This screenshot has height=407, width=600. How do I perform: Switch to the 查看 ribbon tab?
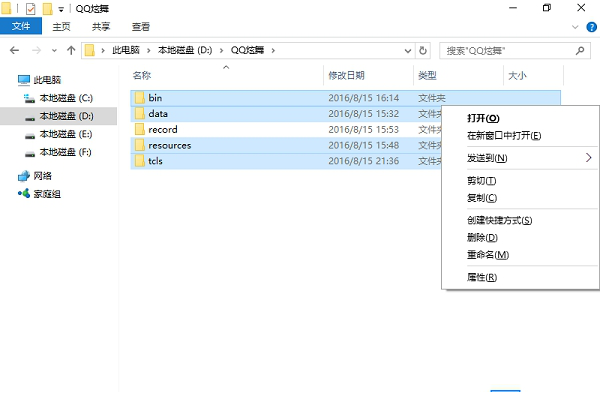tap(141, 26)
